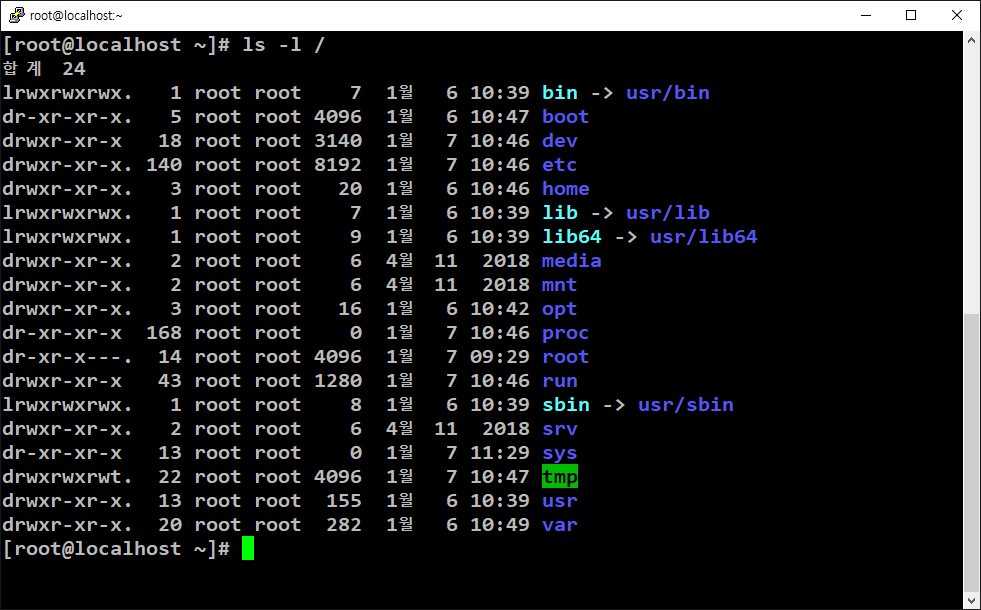The height and width of the screenshot is (610, 981).
Task: Click the 'mnt' directory name
Action: click(x=559, y=285)
